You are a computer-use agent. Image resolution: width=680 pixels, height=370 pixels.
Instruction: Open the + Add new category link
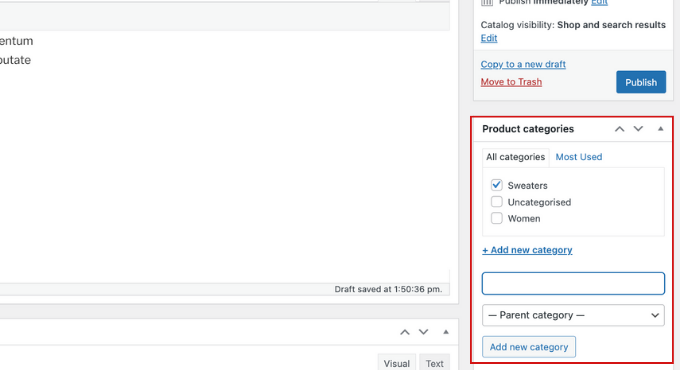pos(527,250)
